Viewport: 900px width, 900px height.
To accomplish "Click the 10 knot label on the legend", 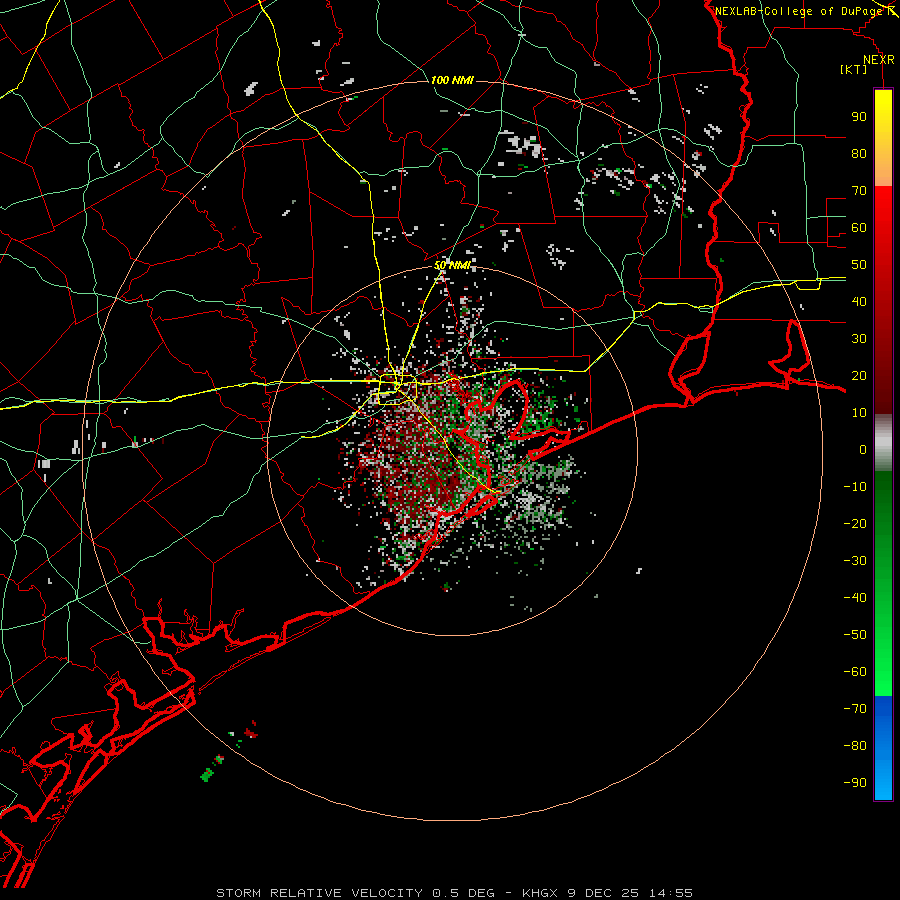I will click(859, 413).
